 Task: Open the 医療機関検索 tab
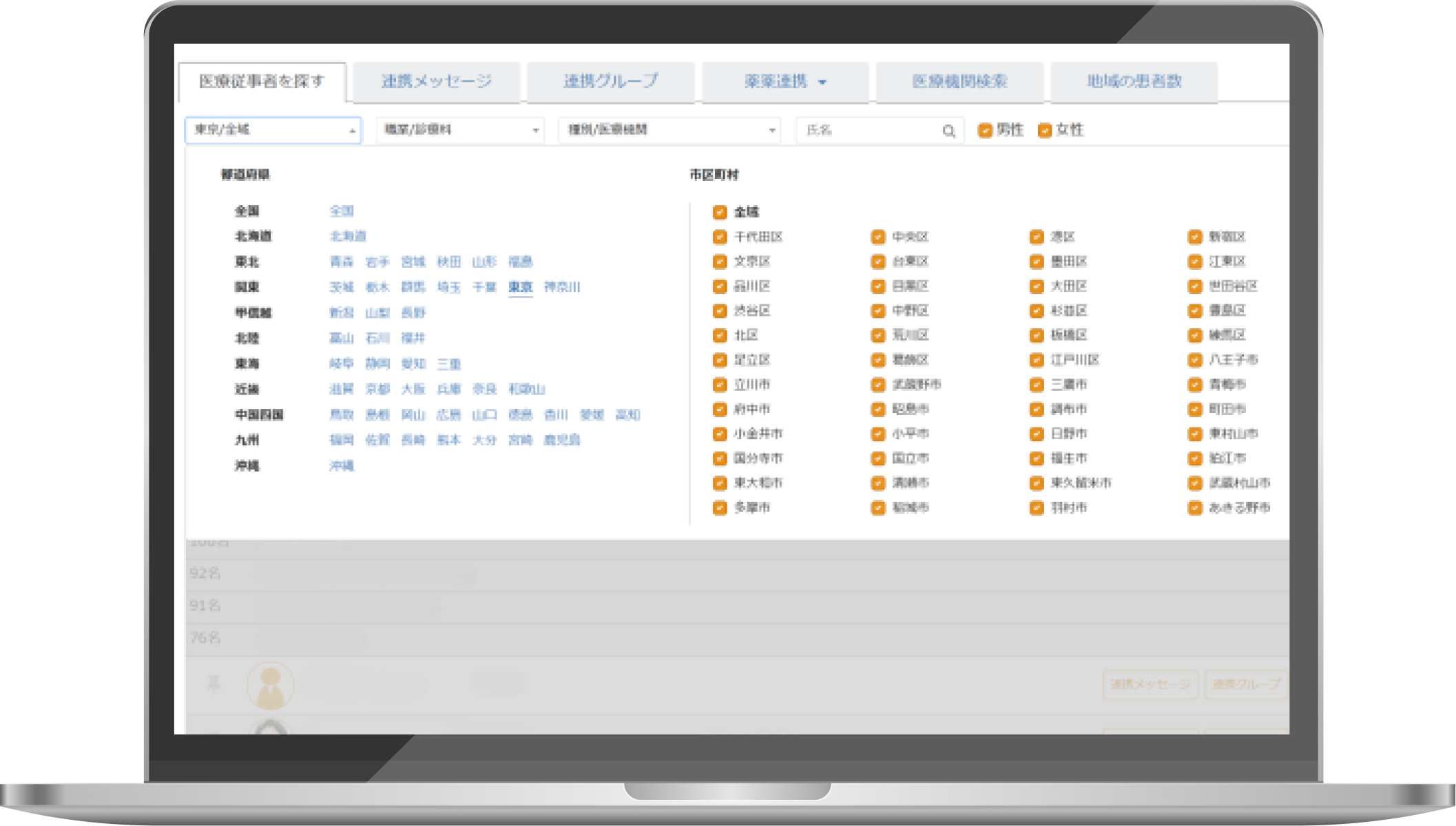point(959,82)
